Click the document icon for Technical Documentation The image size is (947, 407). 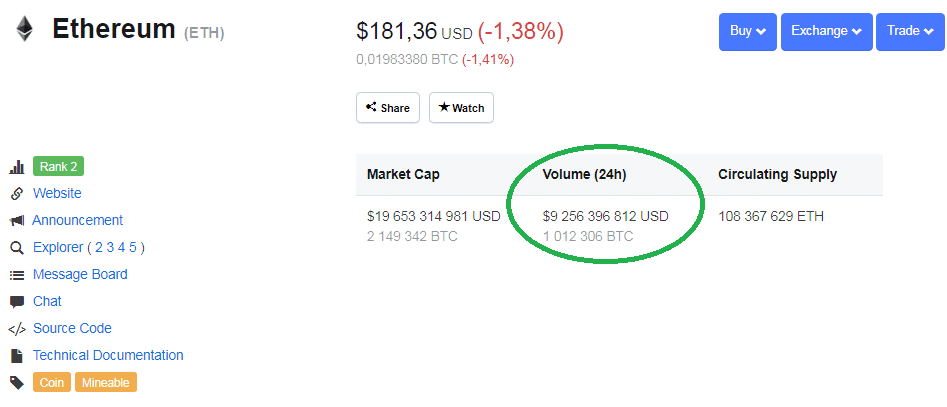(x=17, y=356)
